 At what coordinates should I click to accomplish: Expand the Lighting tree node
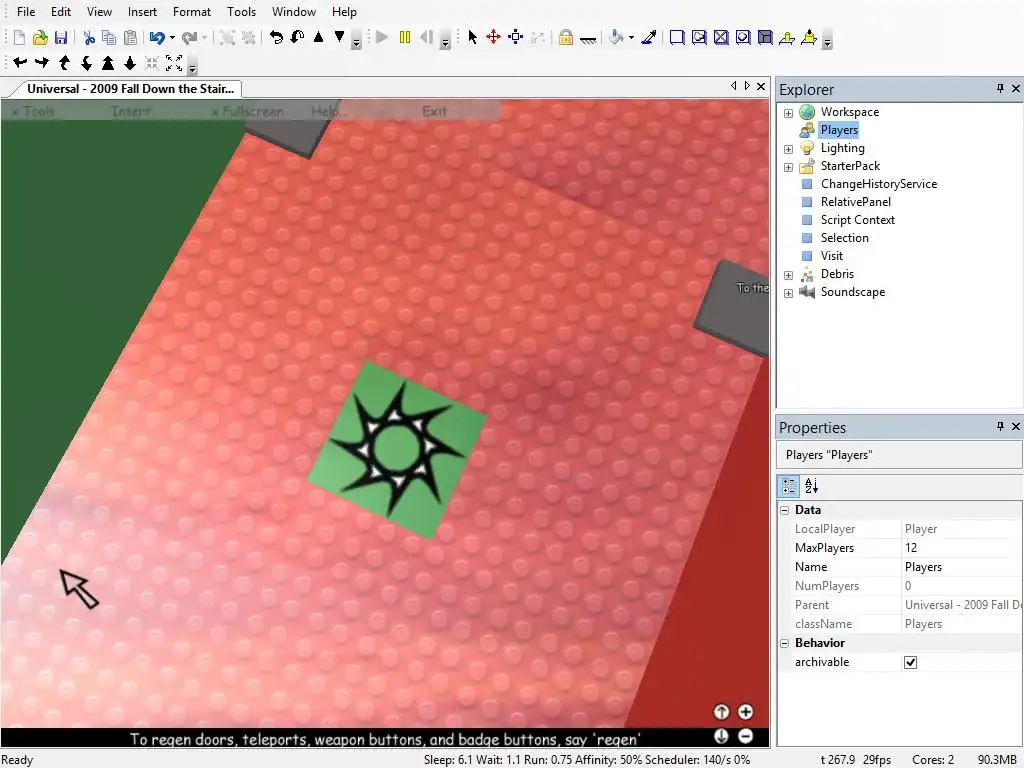pyautogui.click(x=788, y=149)
